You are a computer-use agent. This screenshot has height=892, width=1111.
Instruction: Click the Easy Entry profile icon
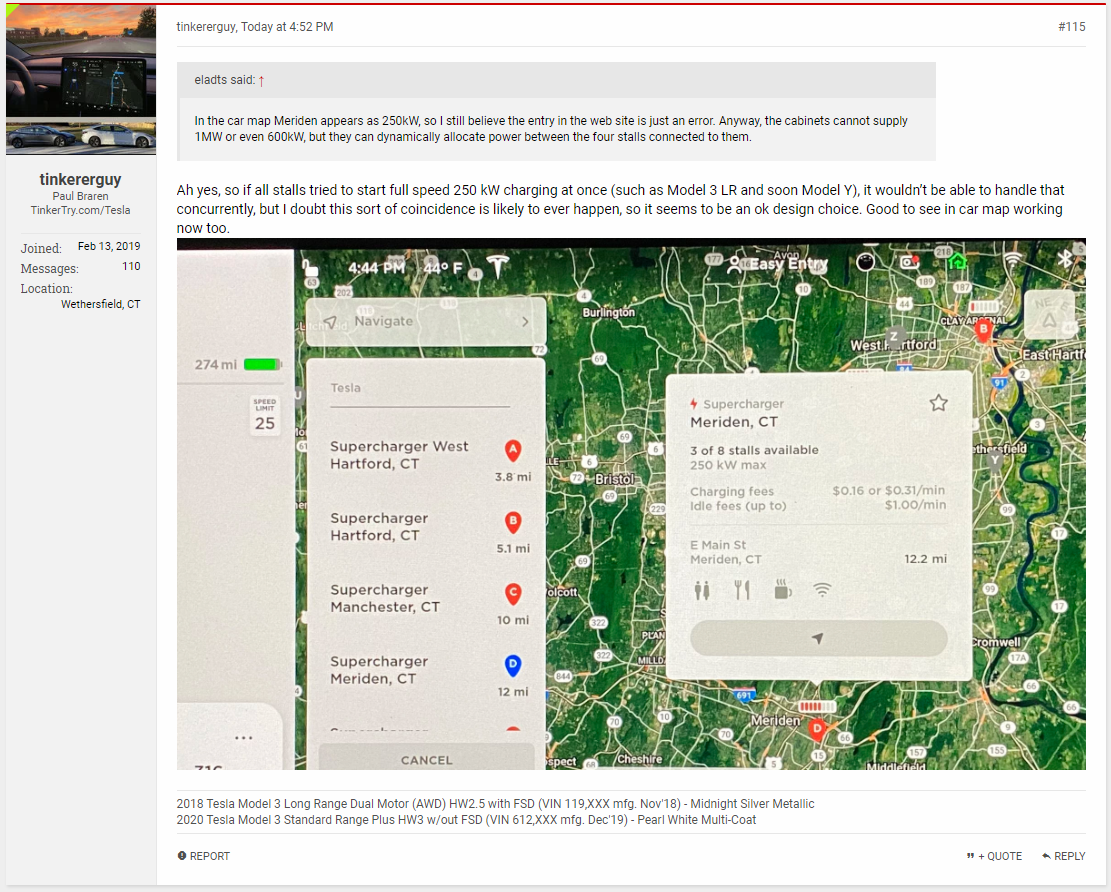[x=735, y=265]
